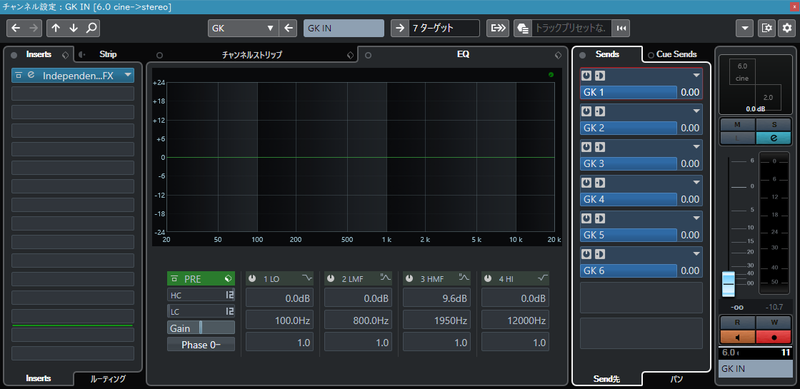Open the Independen...FX insert dropdown arrow
The width and height of the screenshot is (800, 389).
tap(128, 75)
